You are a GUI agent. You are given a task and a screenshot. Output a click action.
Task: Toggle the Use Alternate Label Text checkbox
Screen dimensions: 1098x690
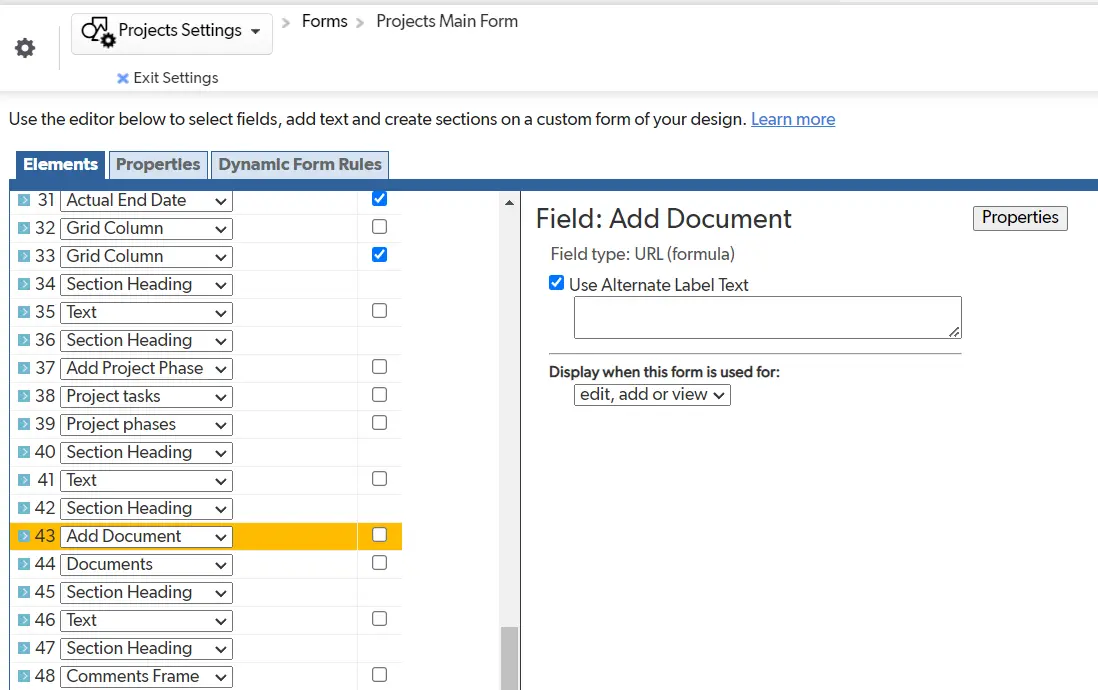(x=557, y=283)
